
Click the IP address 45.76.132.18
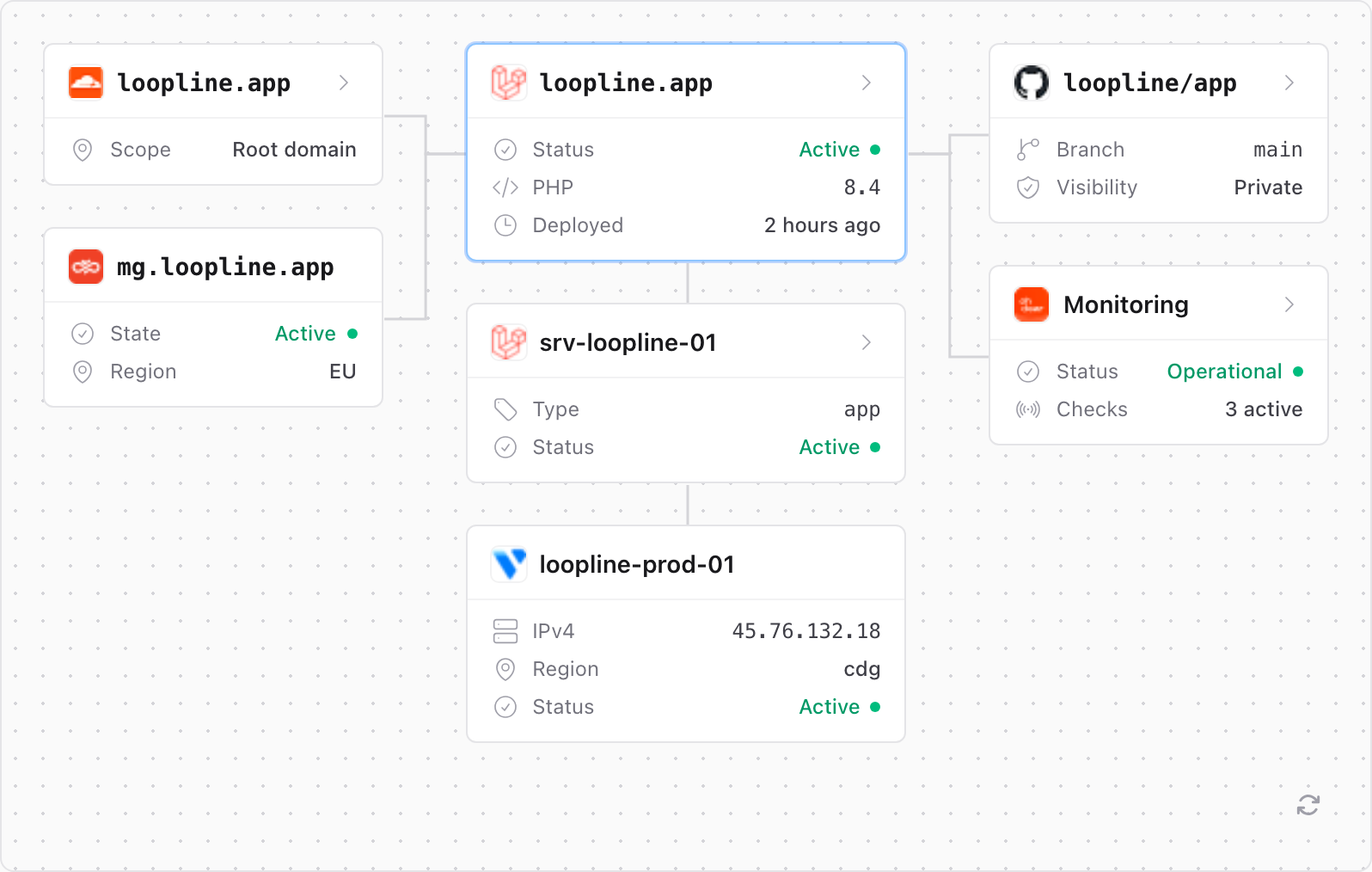[x=806, y=631]
